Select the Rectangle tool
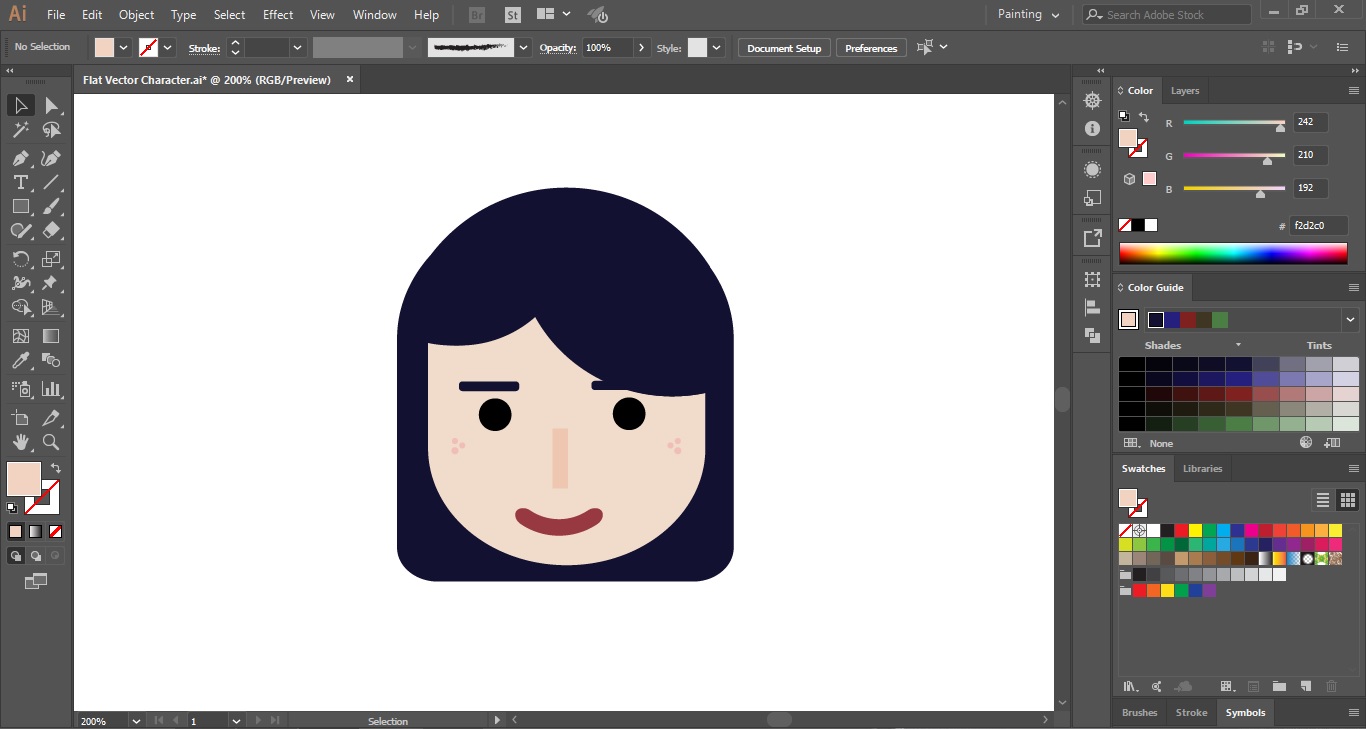This screenshot has height=729, width=1366. [x=21, y=206]
